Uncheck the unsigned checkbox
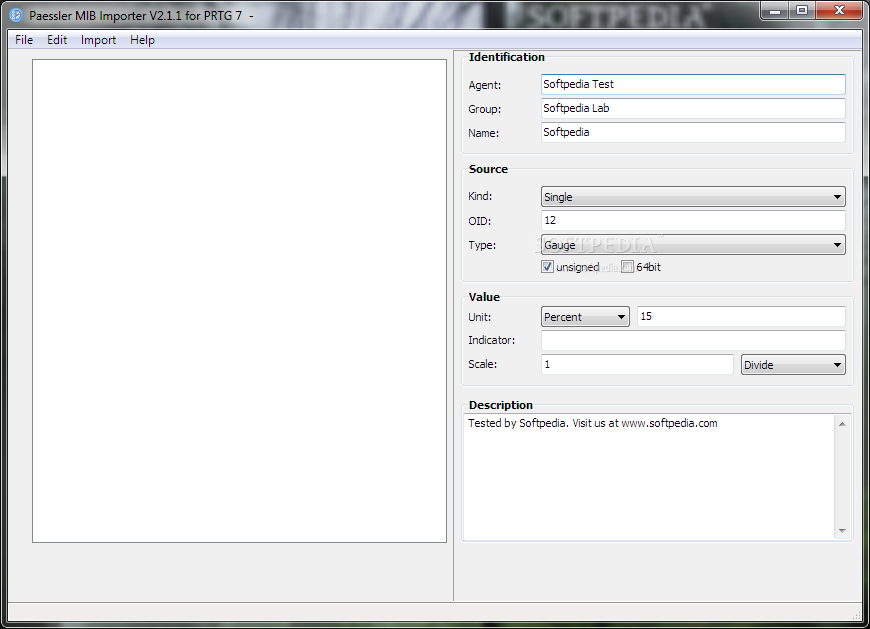 point(547,267)
